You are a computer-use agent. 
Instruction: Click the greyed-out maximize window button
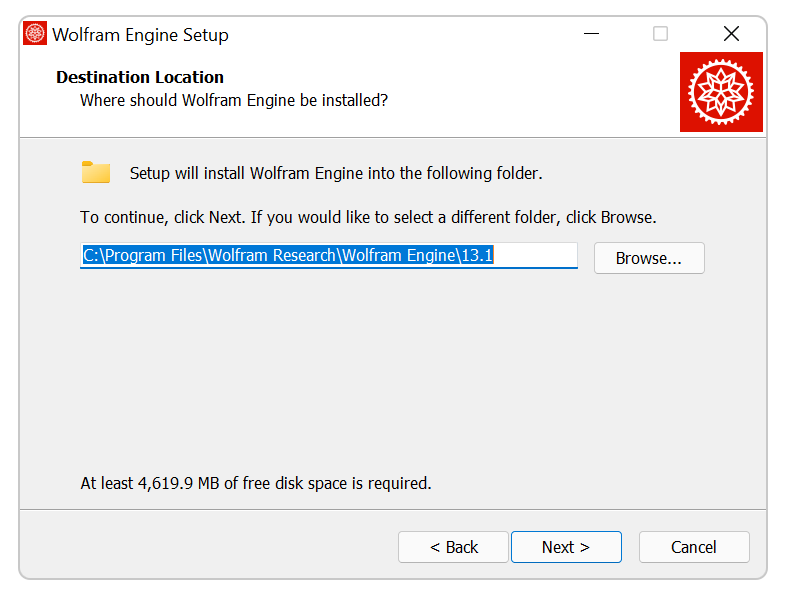pyautogui.click(x=660, y=34)
